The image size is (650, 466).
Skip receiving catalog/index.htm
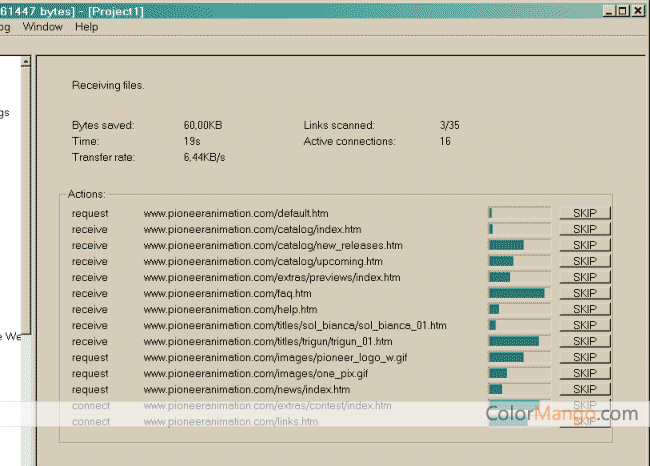(x=584, y=229)
